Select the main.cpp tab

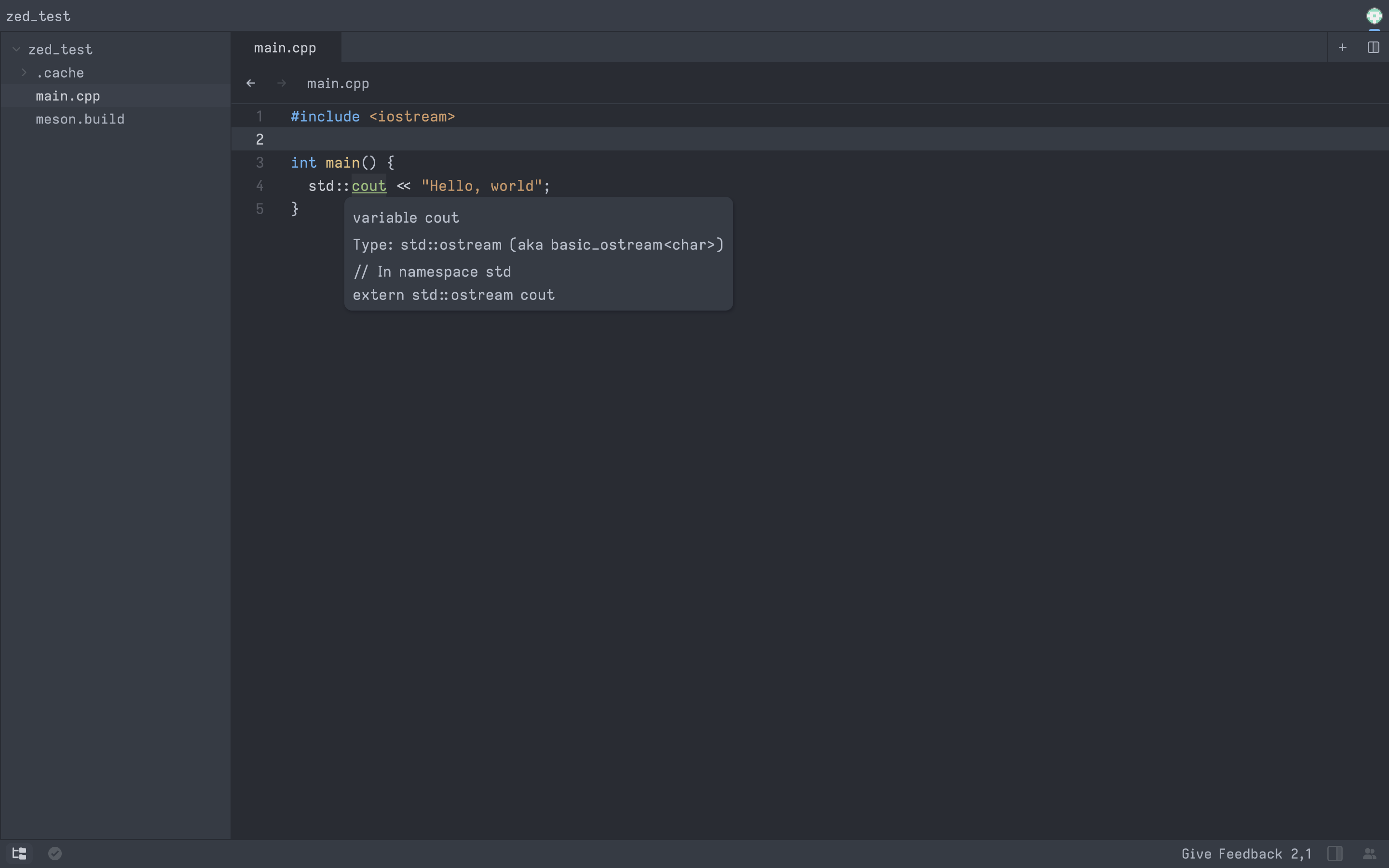285,47
